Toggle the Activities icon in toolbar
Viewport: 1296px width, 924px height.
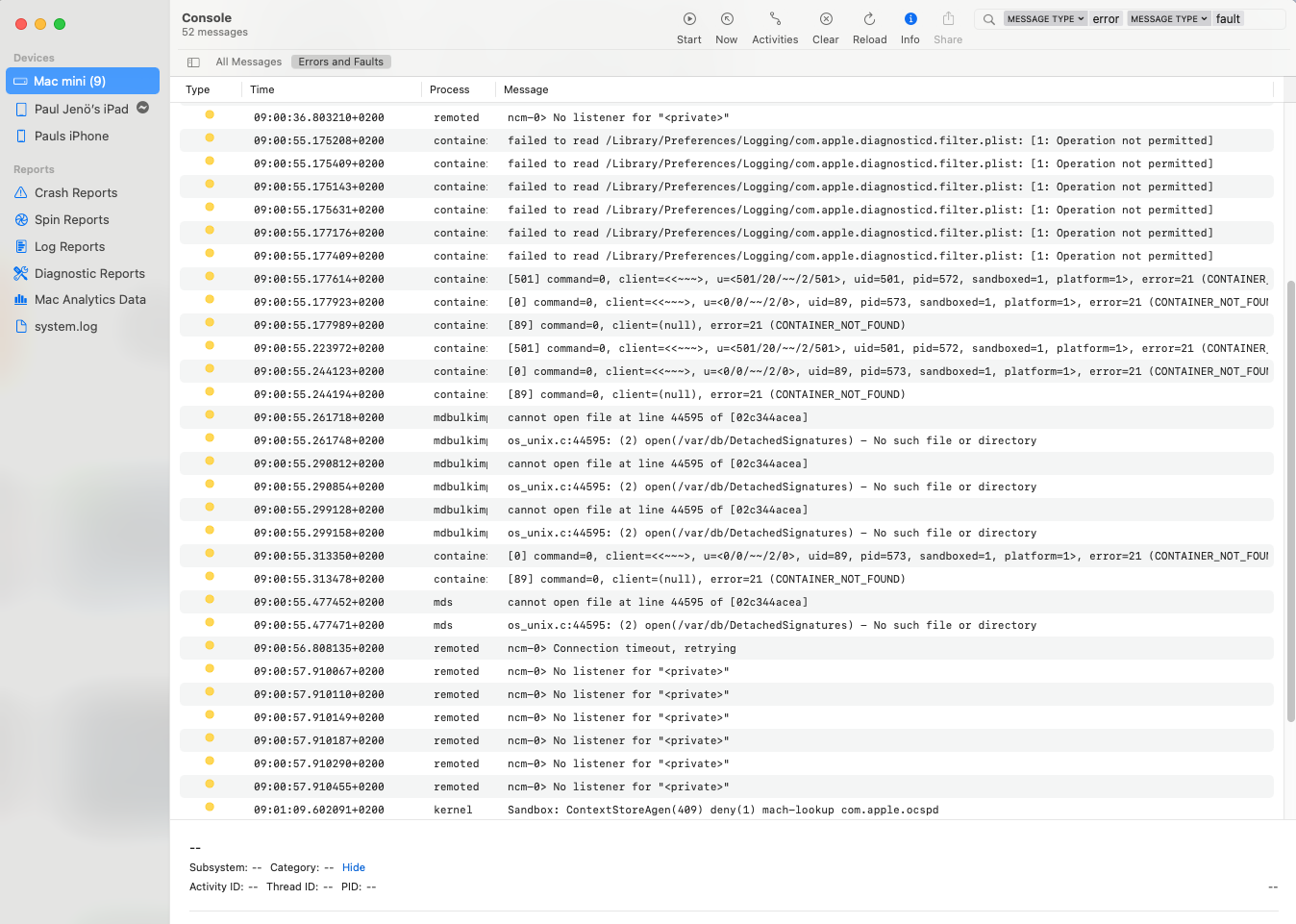[x=775, y=19]
